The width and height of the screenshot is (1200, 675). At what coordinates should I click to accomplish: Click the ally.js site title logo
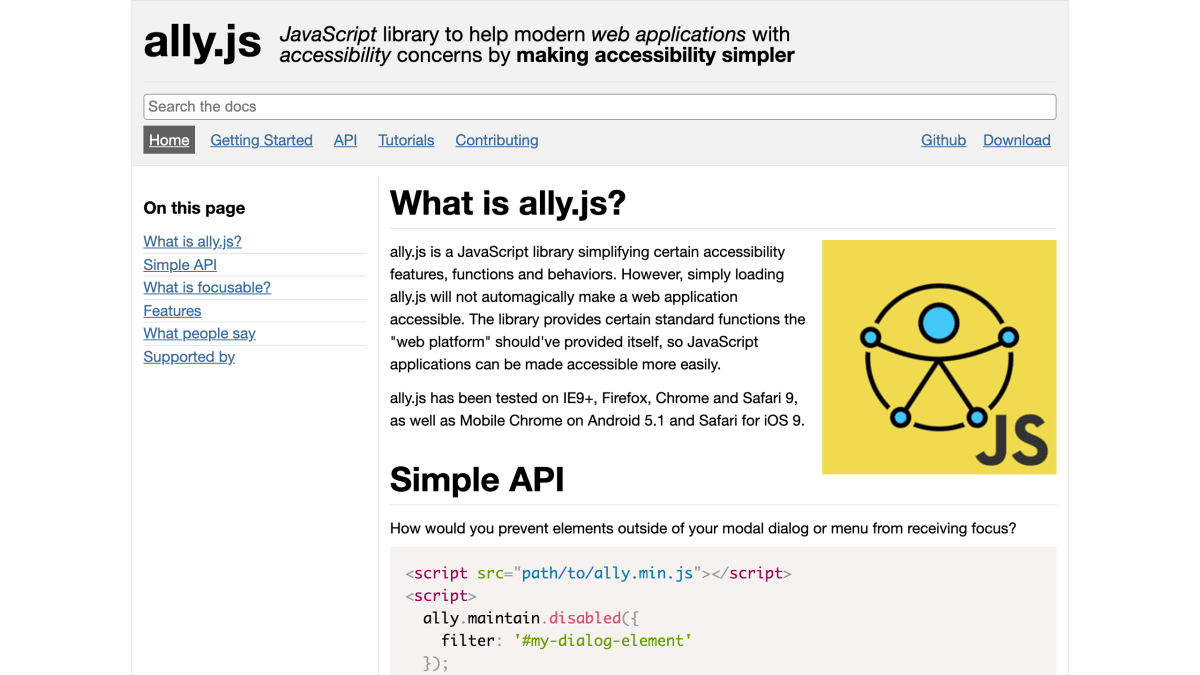pyautogui.click(x=202, y=42)
